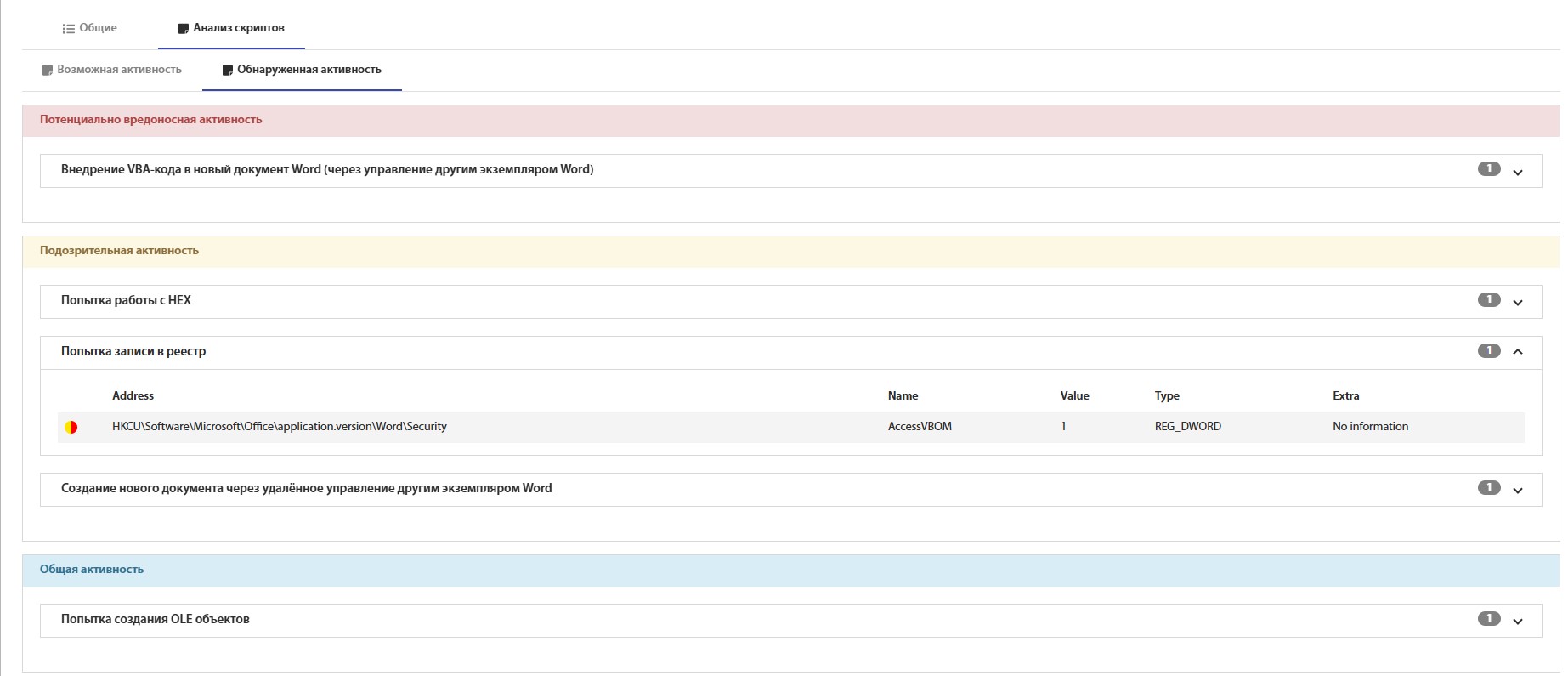This screenshot has height=676, width=1568.
Task: Expand the VBA-code injection item chevron
Action: click(1518, 172)
